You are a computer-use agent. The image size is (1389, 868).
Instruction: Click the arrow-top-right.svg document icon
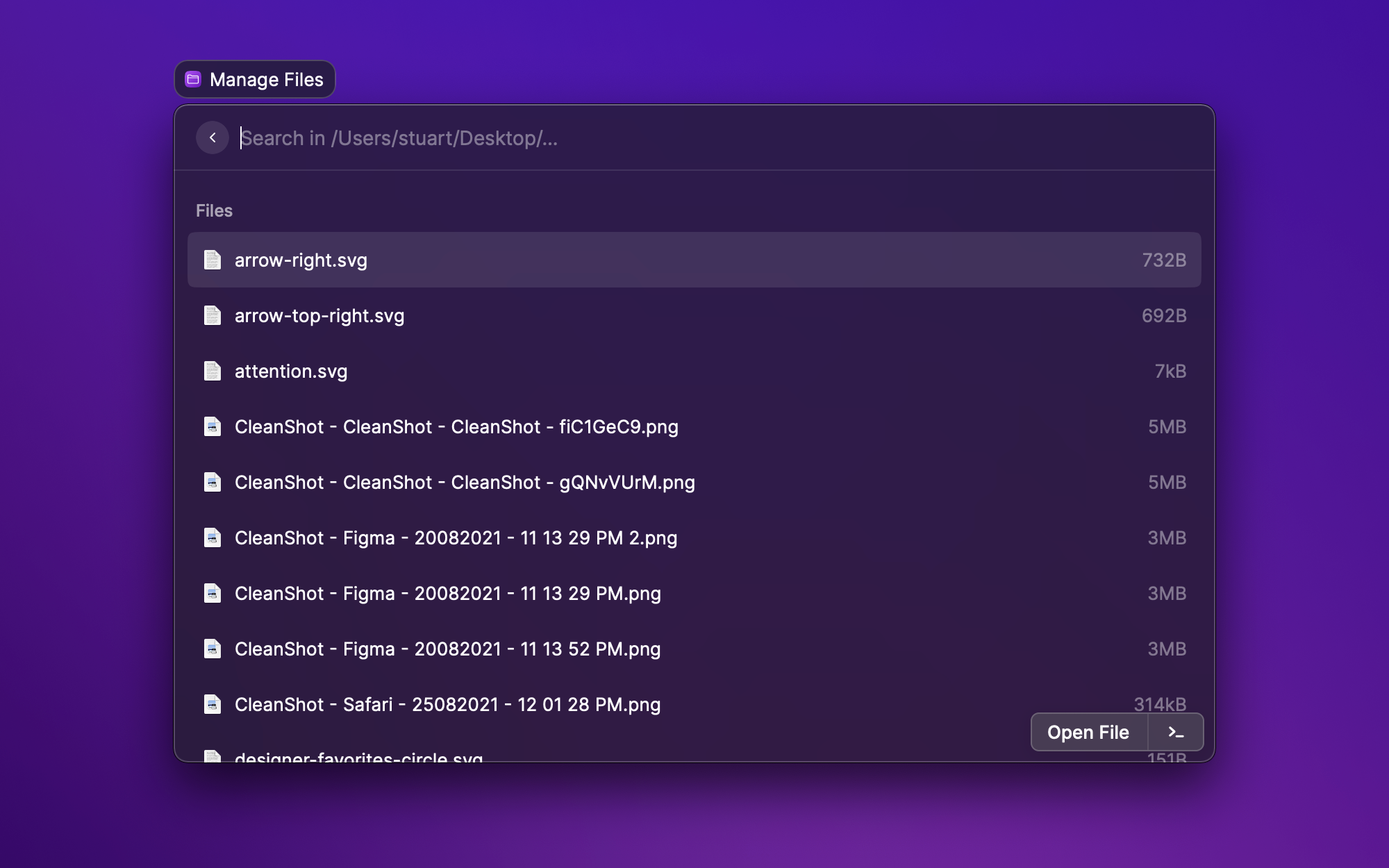pos(213,315)
